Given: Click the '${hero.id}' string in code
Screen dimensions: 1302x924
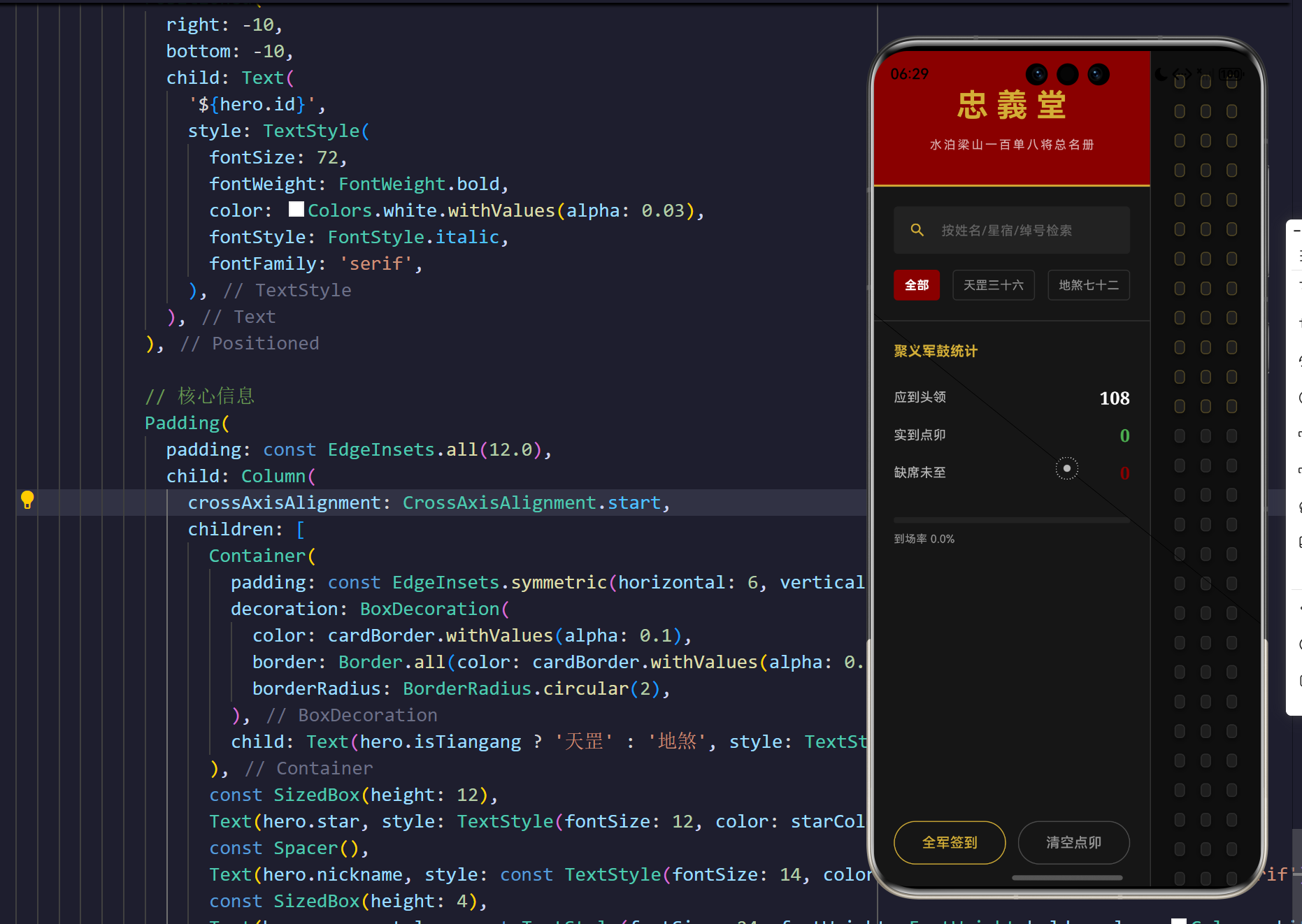Looking at the screenshot, I should pos(252,105).
